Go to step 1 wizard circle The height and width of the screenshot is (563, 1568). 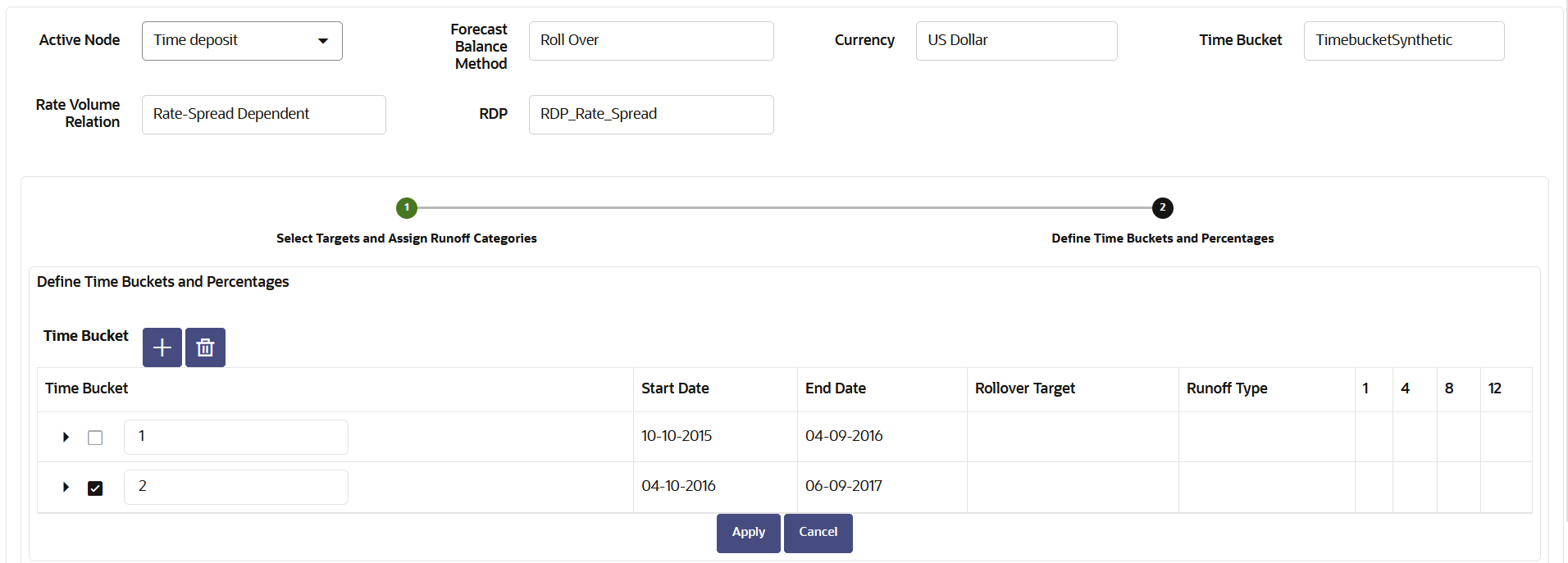coord(407,208)
